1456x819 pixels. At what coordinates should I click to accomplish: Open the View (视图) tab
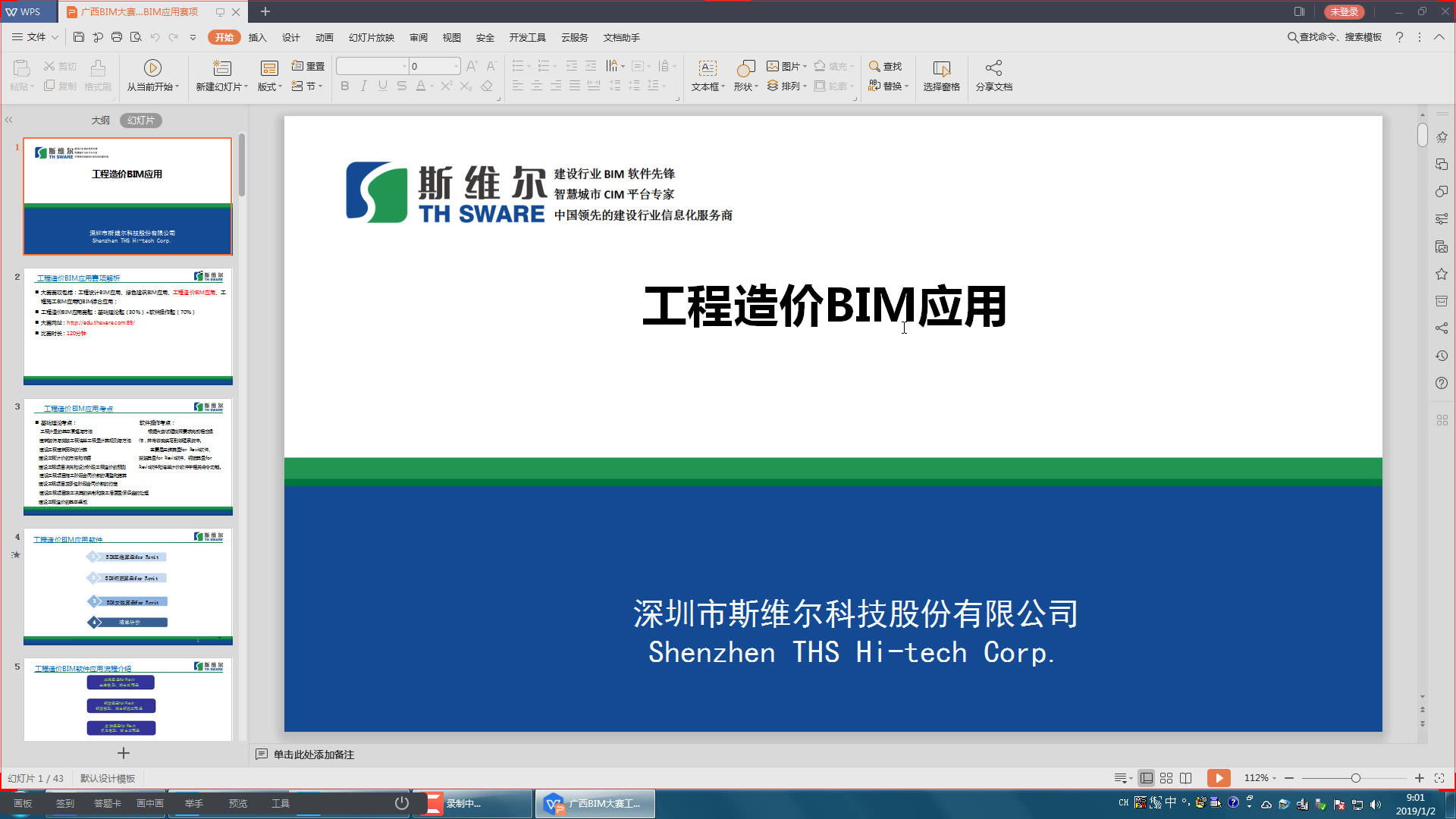click(452, 37)
